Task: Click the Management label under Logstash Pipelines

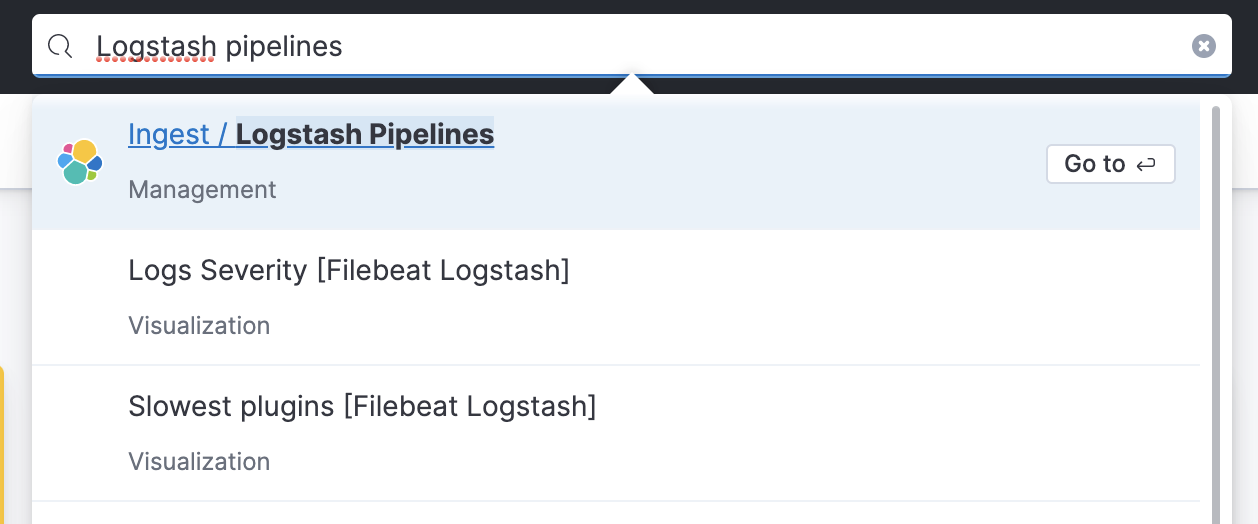Action: click(202, 189)
